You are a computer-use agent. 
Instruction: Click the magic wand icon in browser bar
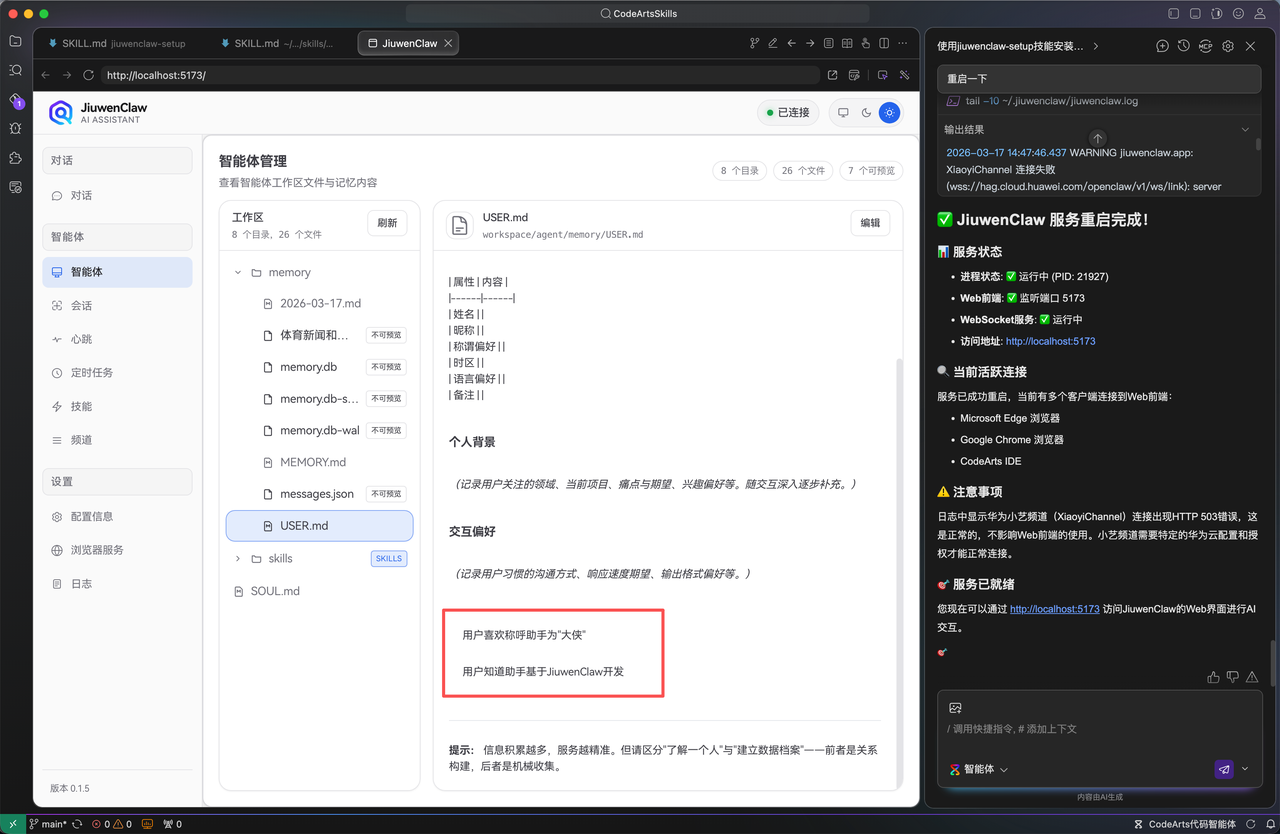coord(904,75)
